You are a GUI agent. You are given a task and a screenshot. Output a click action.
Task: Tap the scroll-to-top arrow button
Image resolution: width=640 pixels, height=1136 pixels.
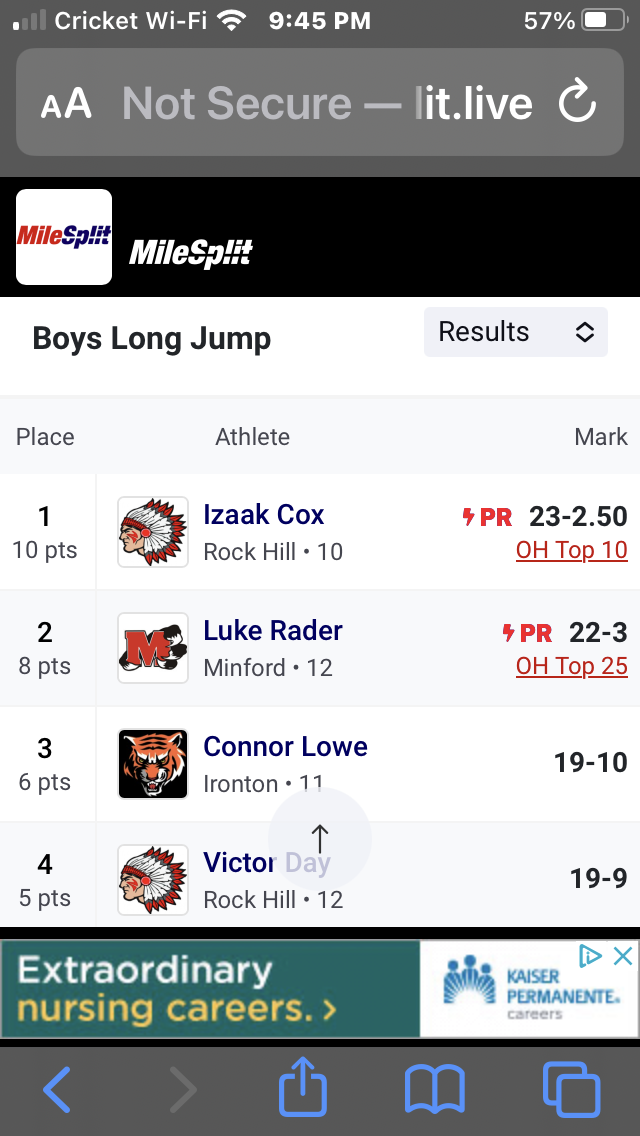[x=320, y=838]
